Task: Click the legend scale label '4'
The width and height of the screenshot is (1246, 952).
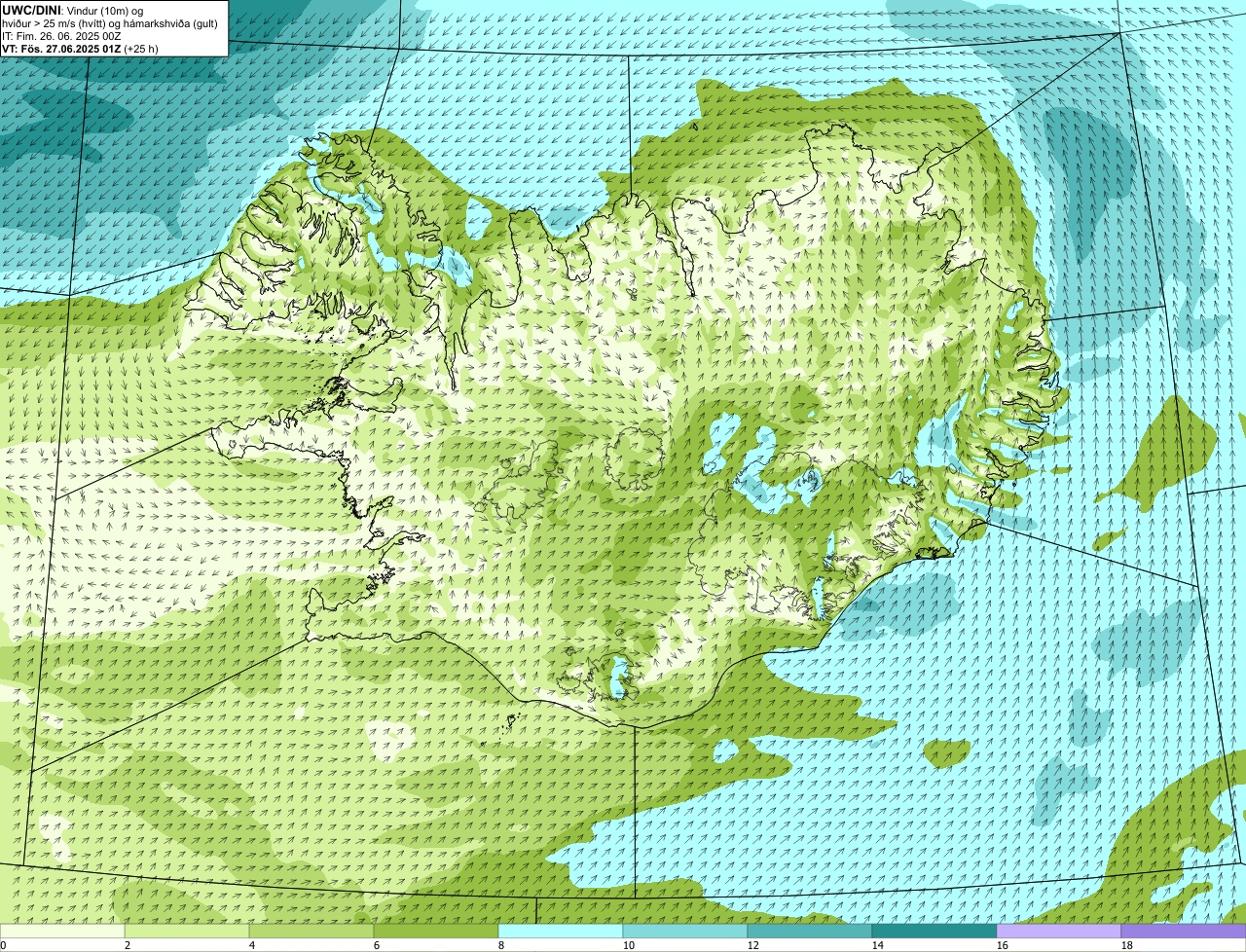Action: [x=252, y=945]
